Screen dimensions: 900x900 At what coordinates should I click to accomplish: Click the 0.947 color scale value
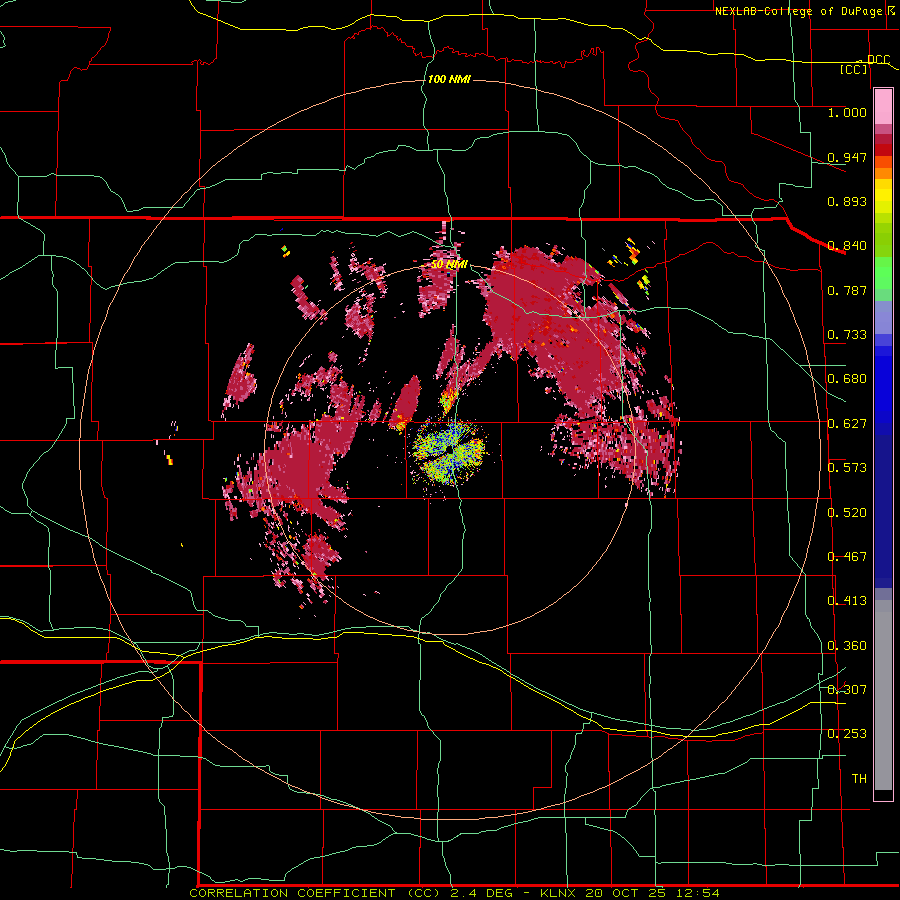(847, 157)
